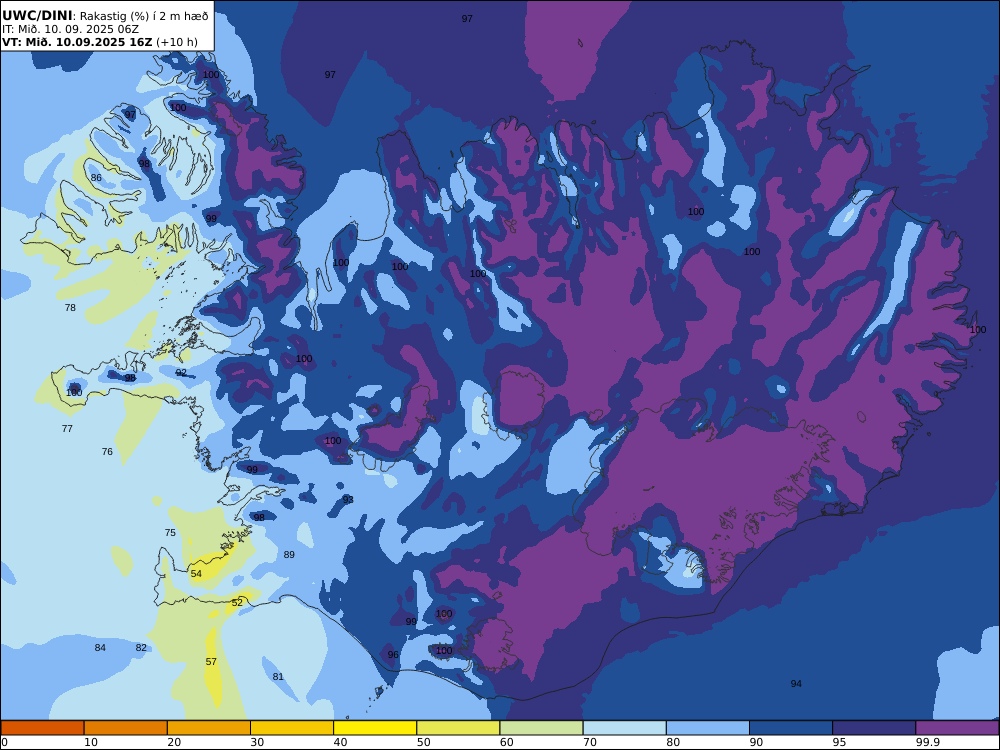Select the medium blue 90–95 legend swatch
Viewport: 1000px width, 750px height.
pyautogui.click(x=791, y=728)
